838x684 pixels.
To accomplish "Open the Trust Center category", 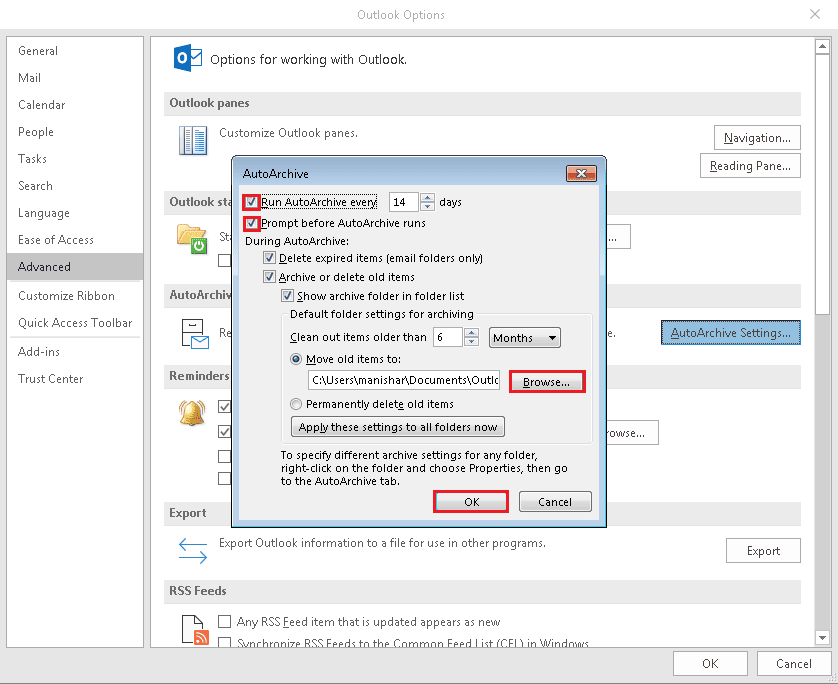I will tap(75, 379).
